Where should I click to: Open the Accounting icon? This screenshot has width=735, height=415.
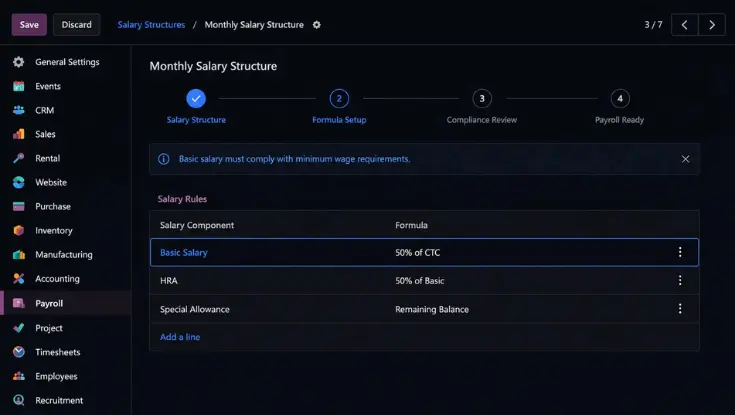point(19,279)
